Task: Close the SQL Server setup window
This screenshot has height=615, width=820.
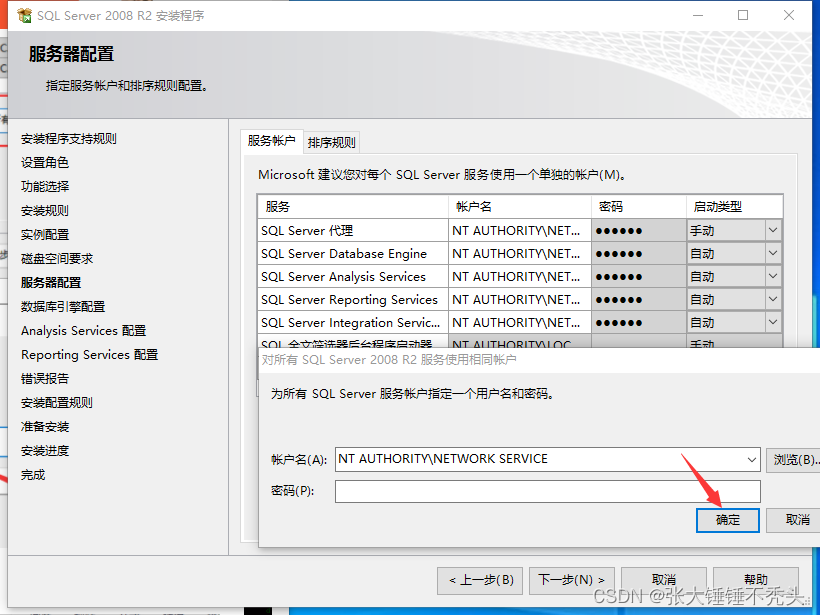Action: click(x=789, y=15)
